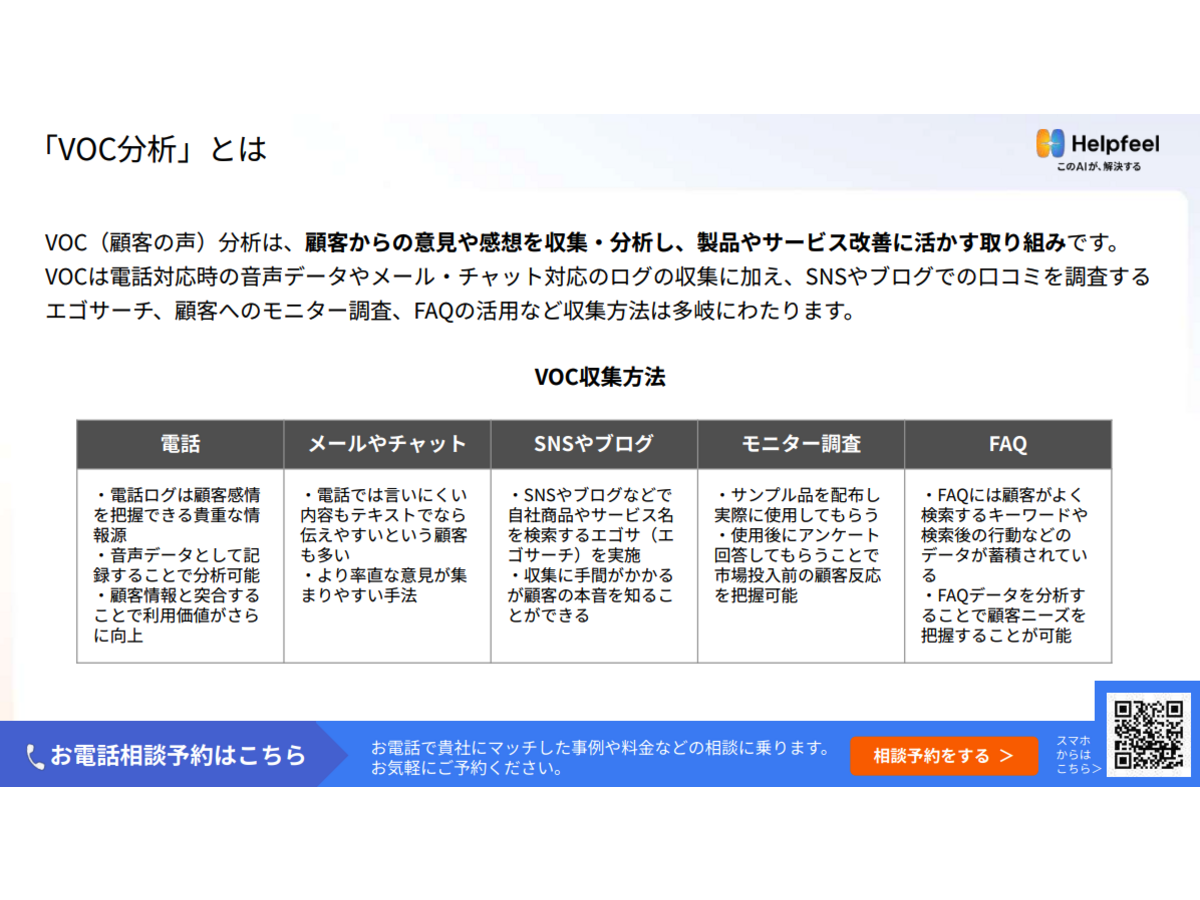This screenshot has width=1200, height=900.
Task: Select the SNSやブログ table header
Action: tap(594, 444)
